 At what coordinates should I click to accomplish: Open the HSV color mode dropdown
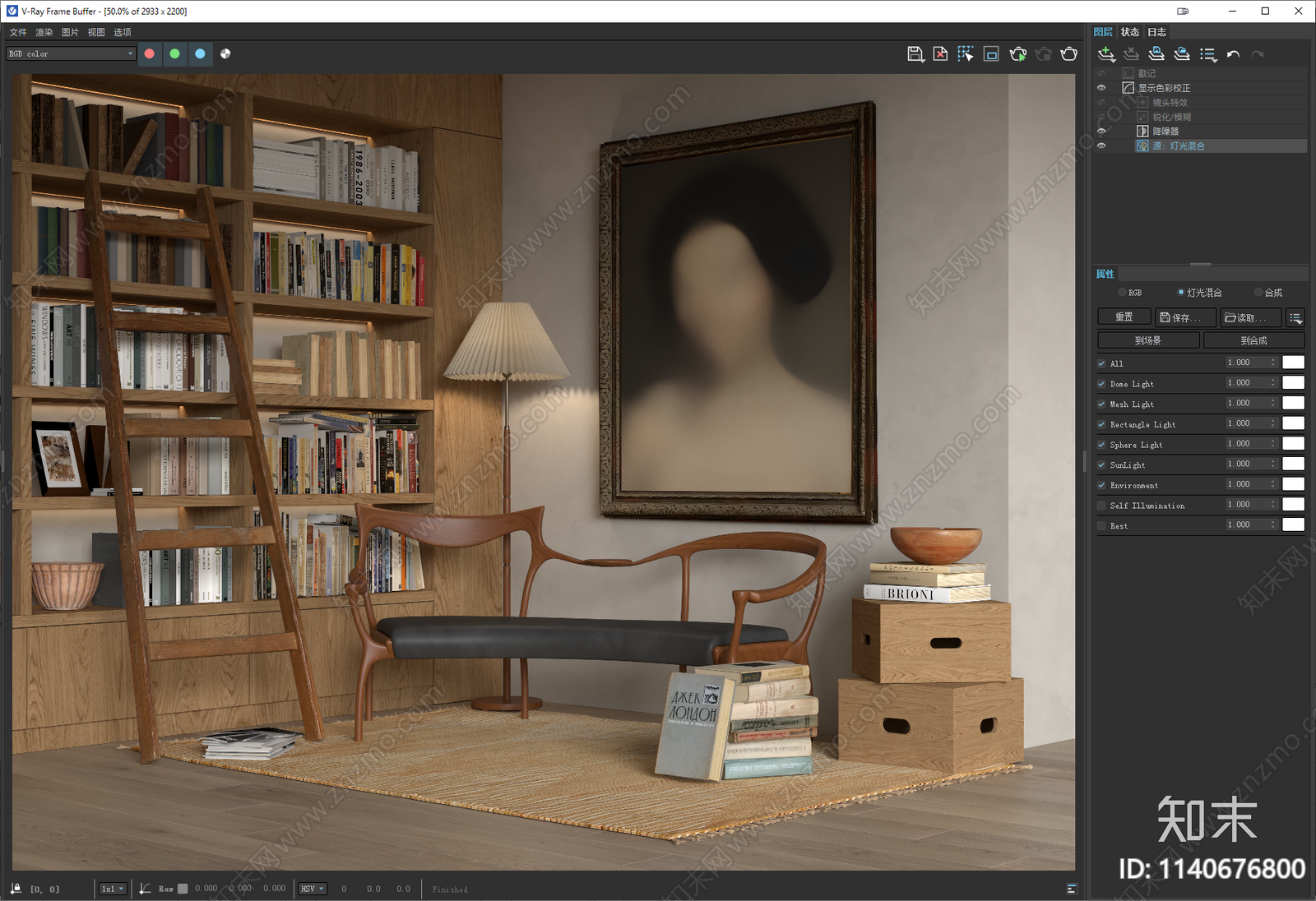point(312,889)
